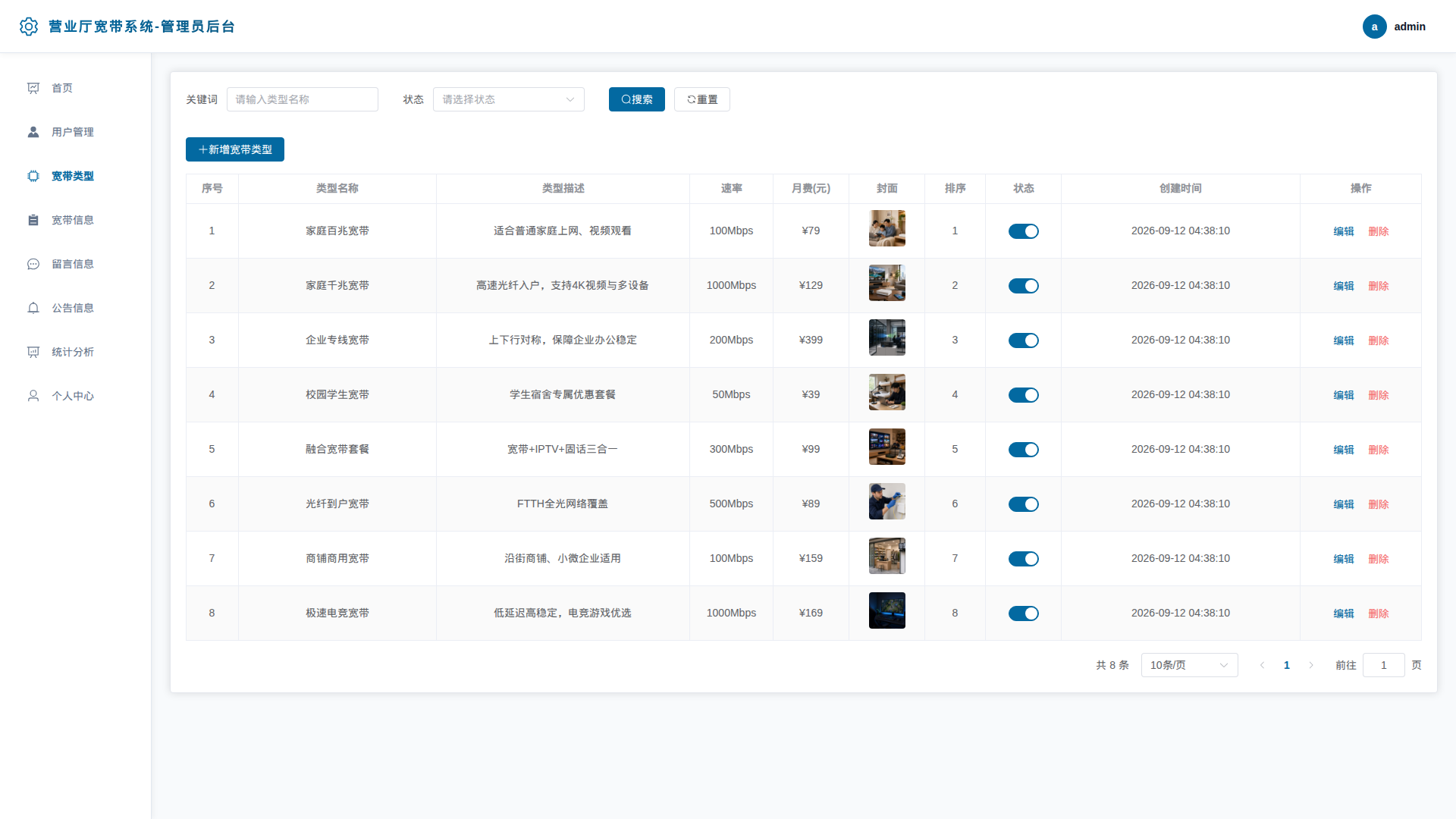Click the 公告信息 bell icon

click(x=33, y=308)
